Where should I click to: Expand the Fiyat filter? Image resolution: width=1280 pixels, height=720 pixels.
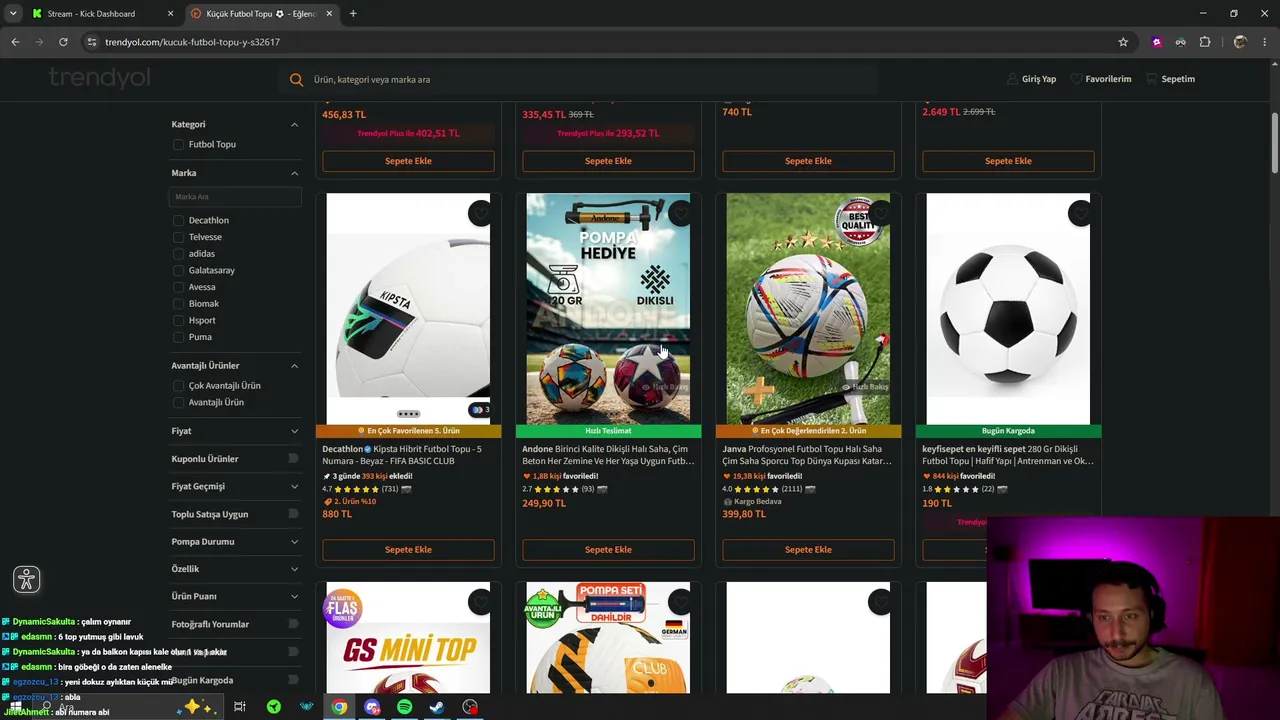[294, 431]
